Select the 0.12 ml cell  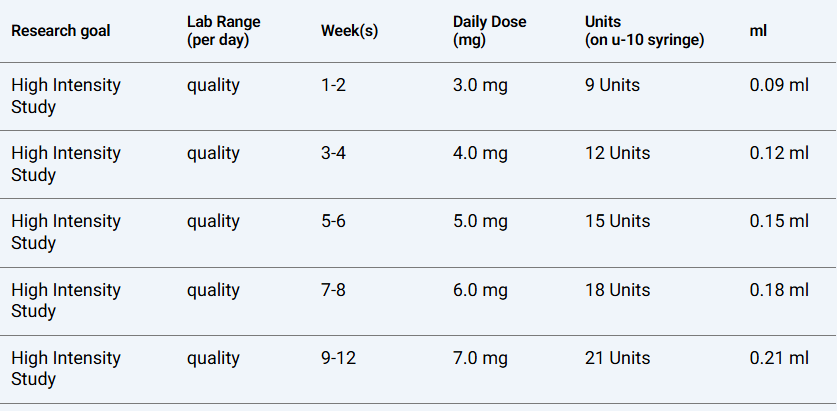click(x=778, y=153)
